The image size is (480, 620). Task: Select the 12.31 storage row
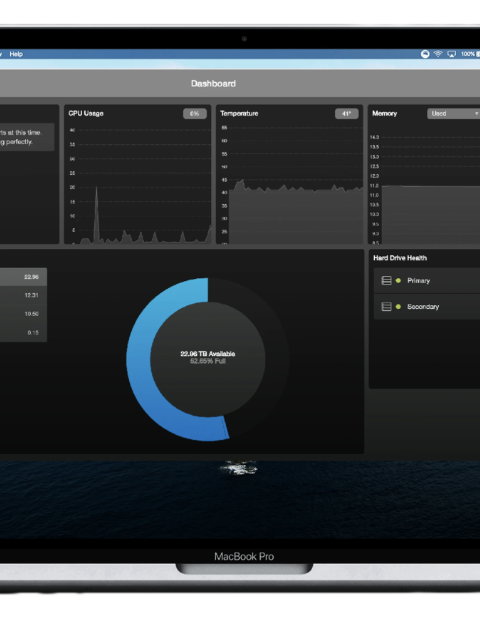click(23, 295)
